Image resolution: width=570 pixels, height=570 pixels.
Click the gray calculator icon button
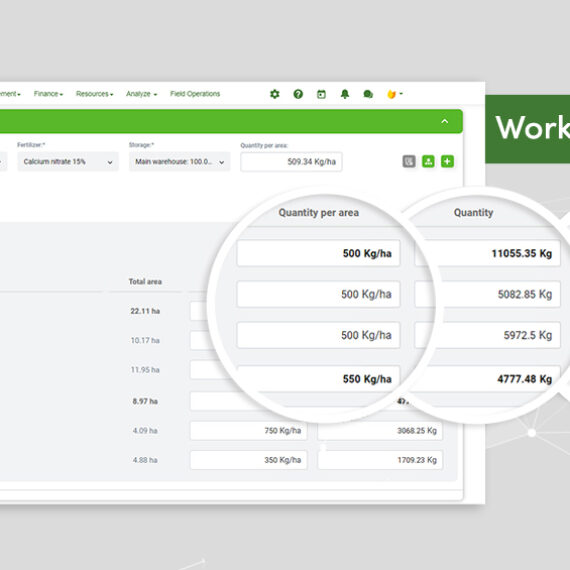coord(409,161)
